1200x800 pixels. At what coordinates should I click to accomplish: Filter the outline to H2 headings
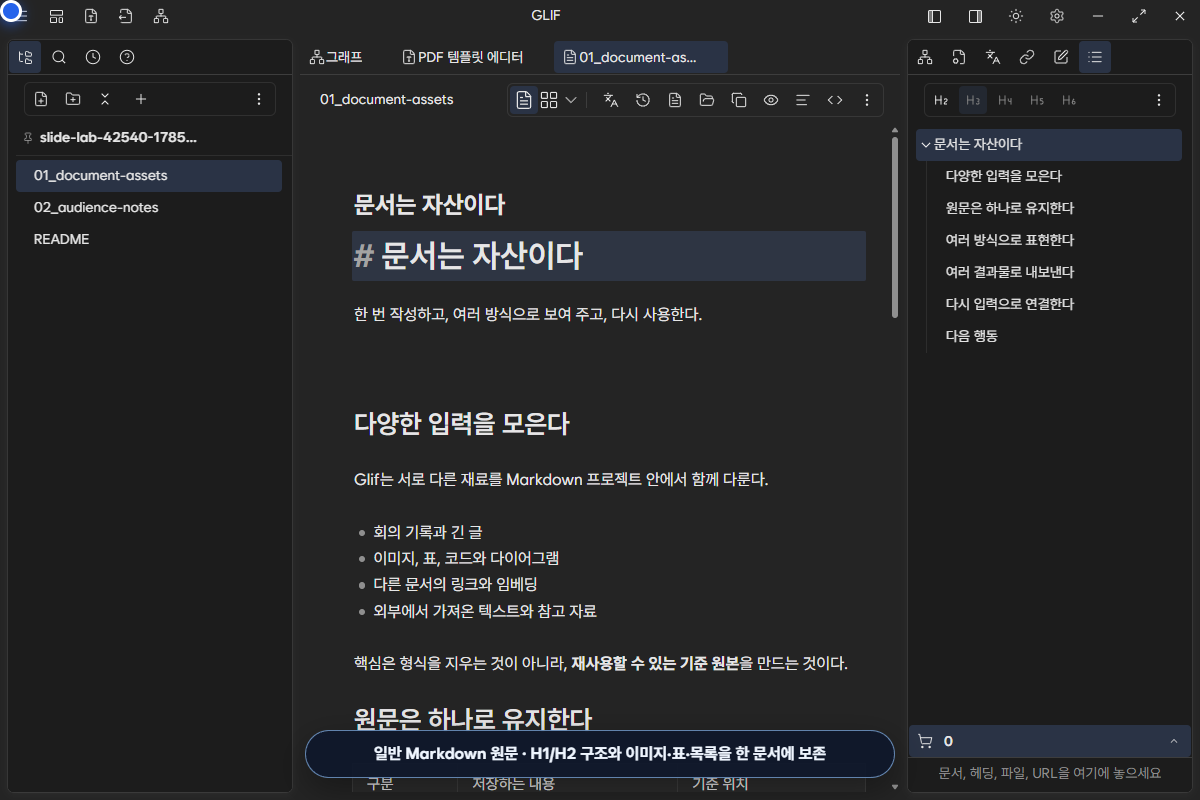click(x=941, y=100)
